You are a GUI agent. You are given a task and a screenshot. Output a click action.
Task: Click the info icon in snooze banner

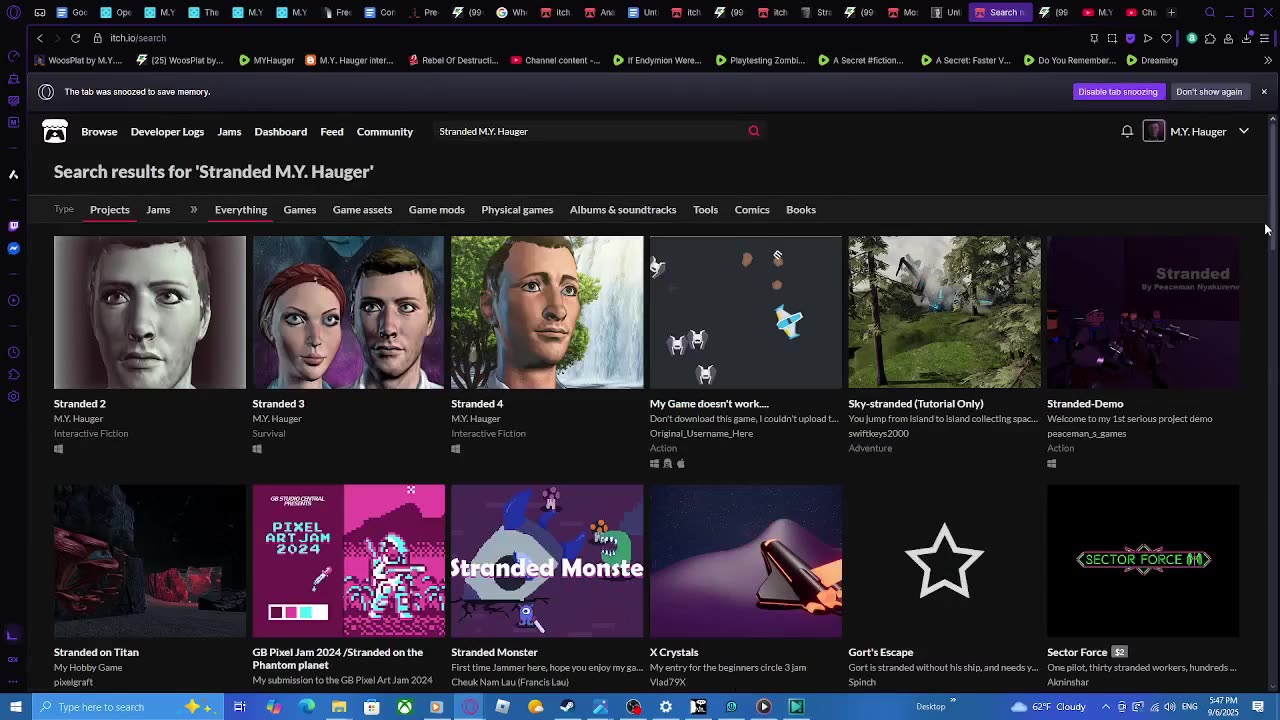pos(46,92)
